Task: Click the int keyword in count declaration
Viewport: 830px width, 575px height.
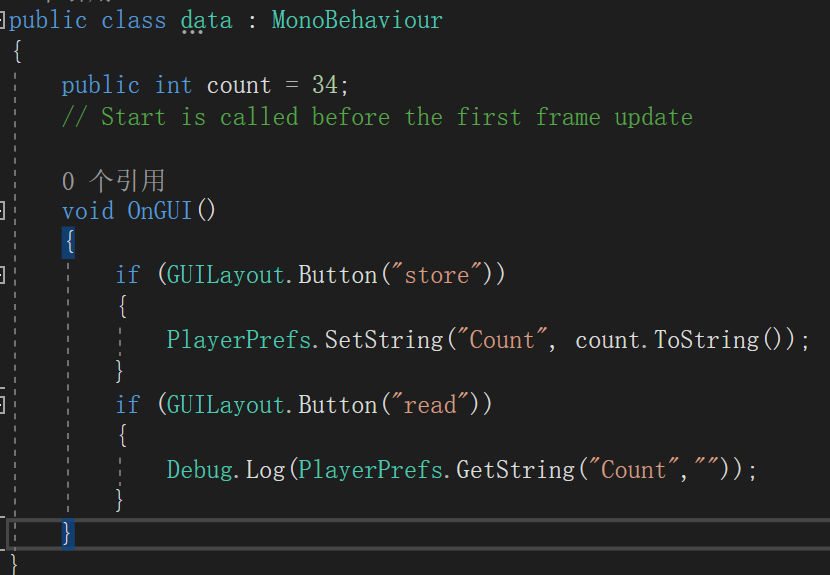Action: [x=173, y=85]
